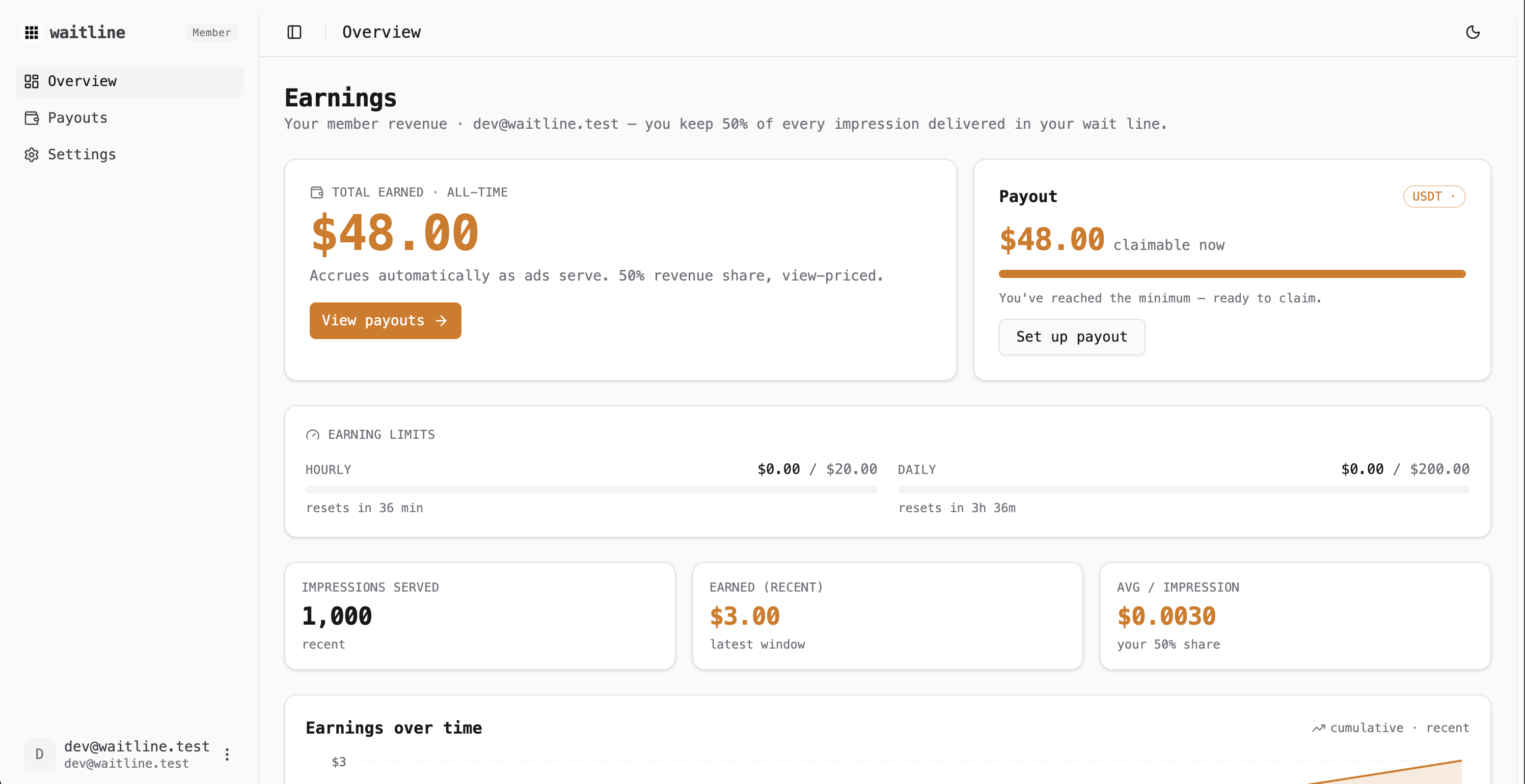Click the Member badge
This screenshot has height=784, width=1525.
click(x=211, y=33)
